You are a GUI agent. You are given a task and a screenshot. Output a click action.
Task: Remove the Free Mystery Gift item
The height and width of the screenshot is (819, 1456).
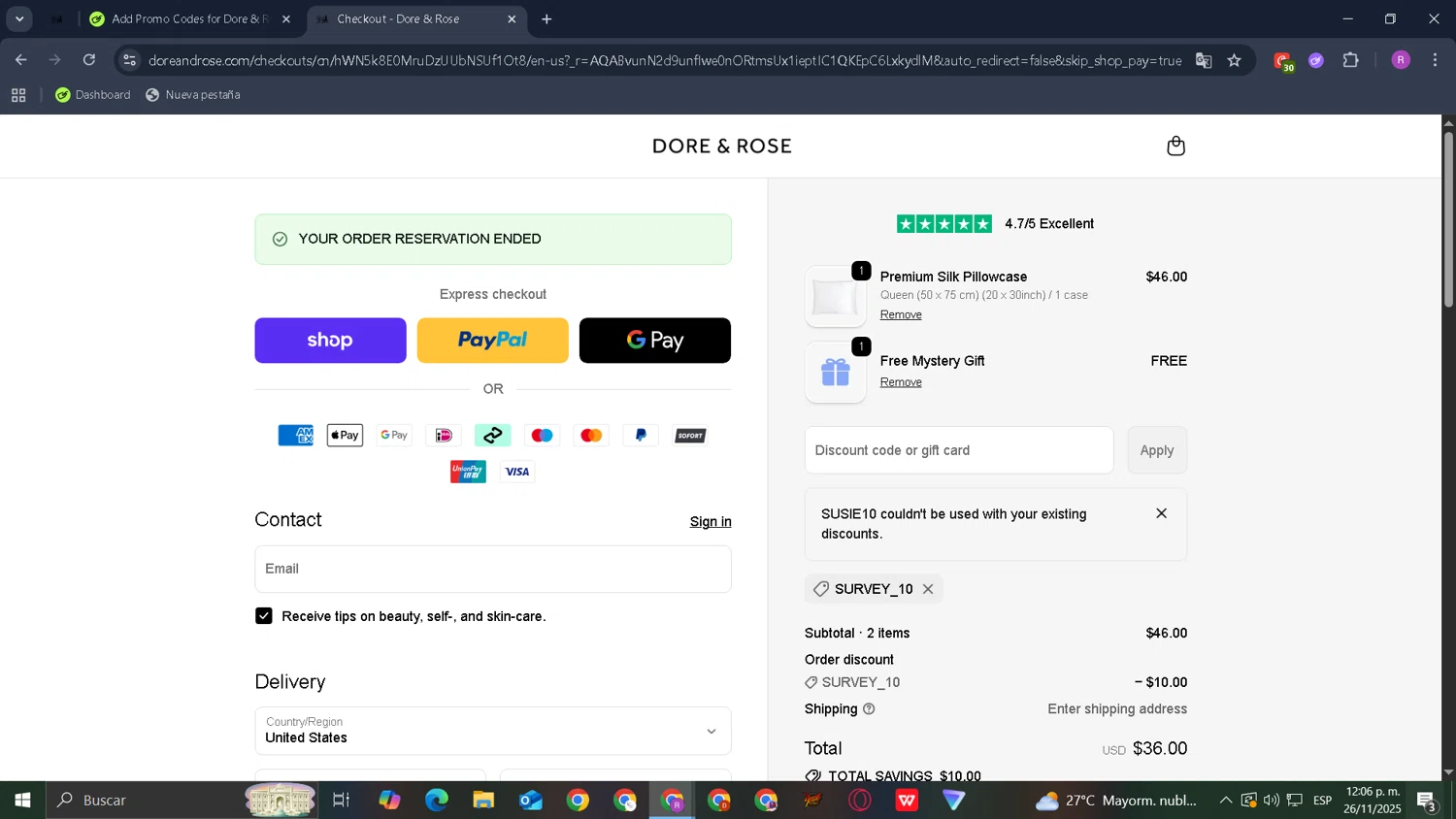(x=901, y=382)
